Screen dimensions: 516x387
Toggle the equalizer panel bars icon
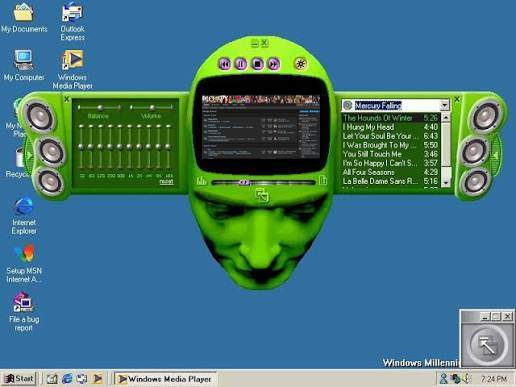201,181
